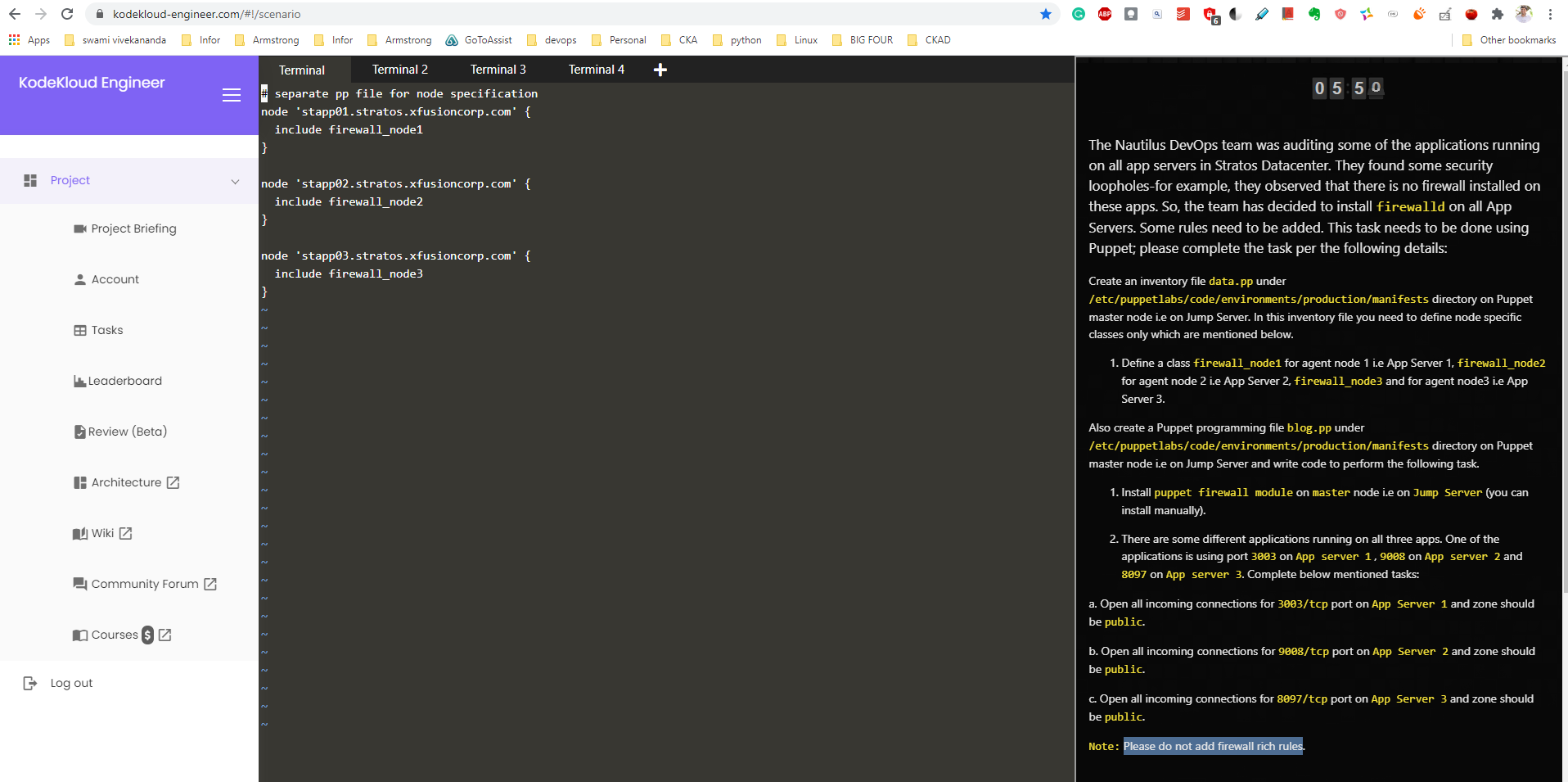
Task: Click Community Forum's external link icon
Action: 210,584
